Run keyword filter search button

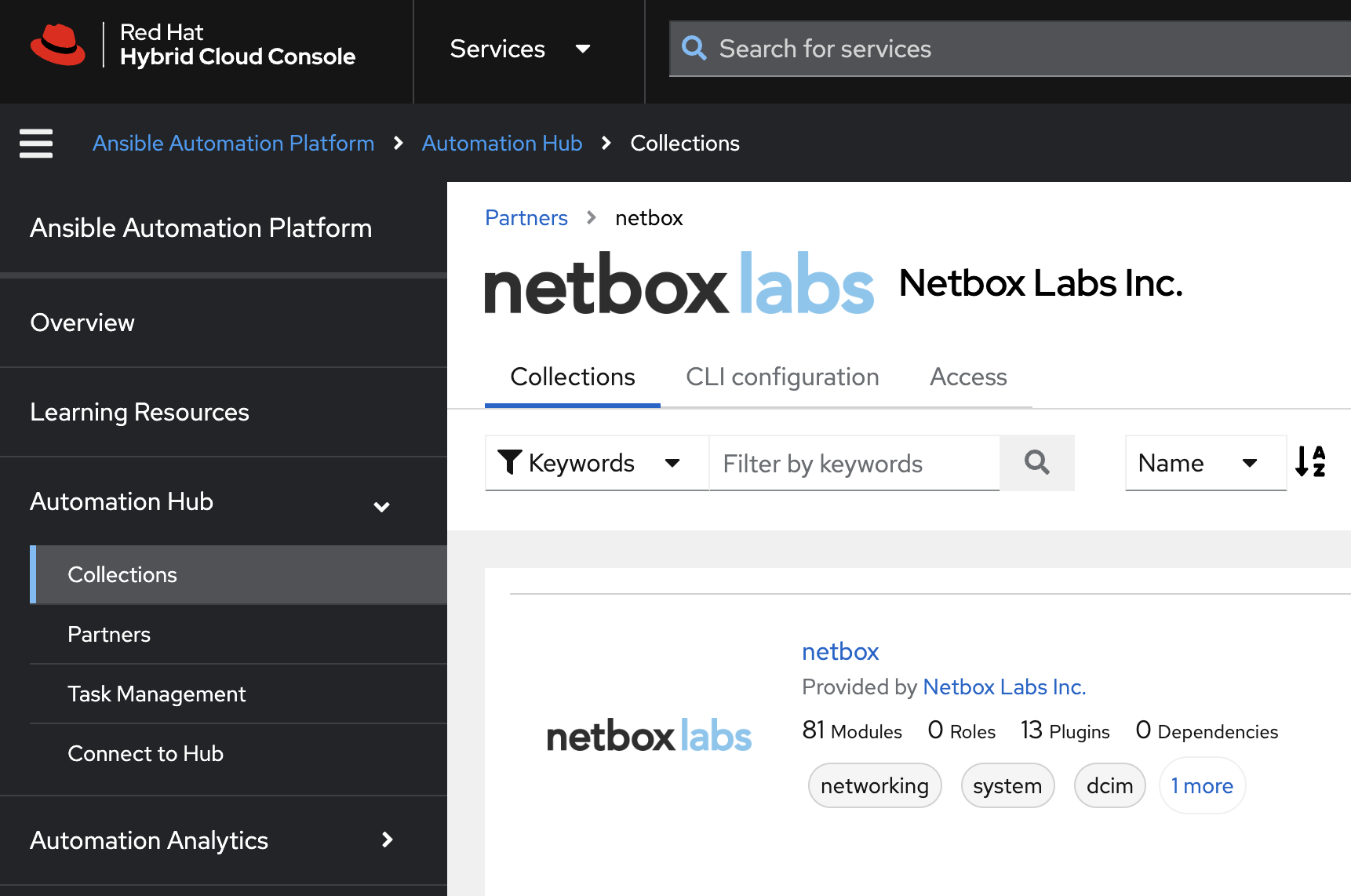pyautogui.click(x=1037, y=463)
